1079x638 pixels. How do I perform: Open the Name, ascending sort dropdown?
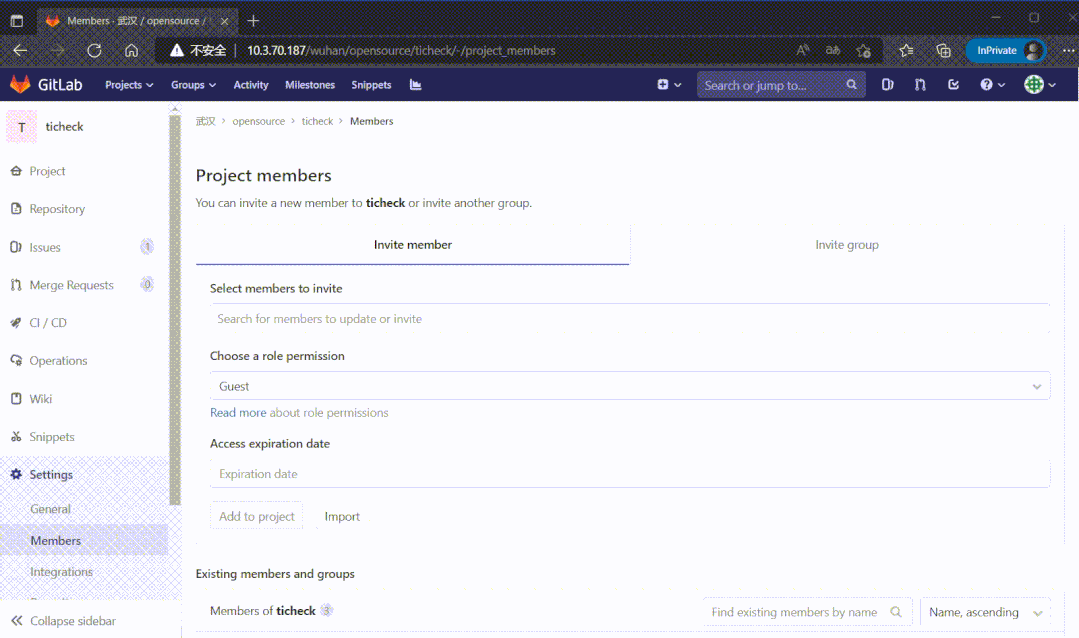984,612
